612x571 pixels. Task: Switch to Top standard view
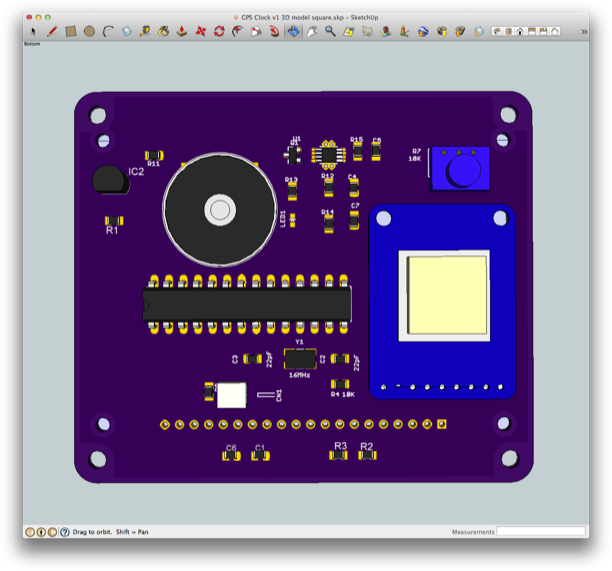(509, 32)
